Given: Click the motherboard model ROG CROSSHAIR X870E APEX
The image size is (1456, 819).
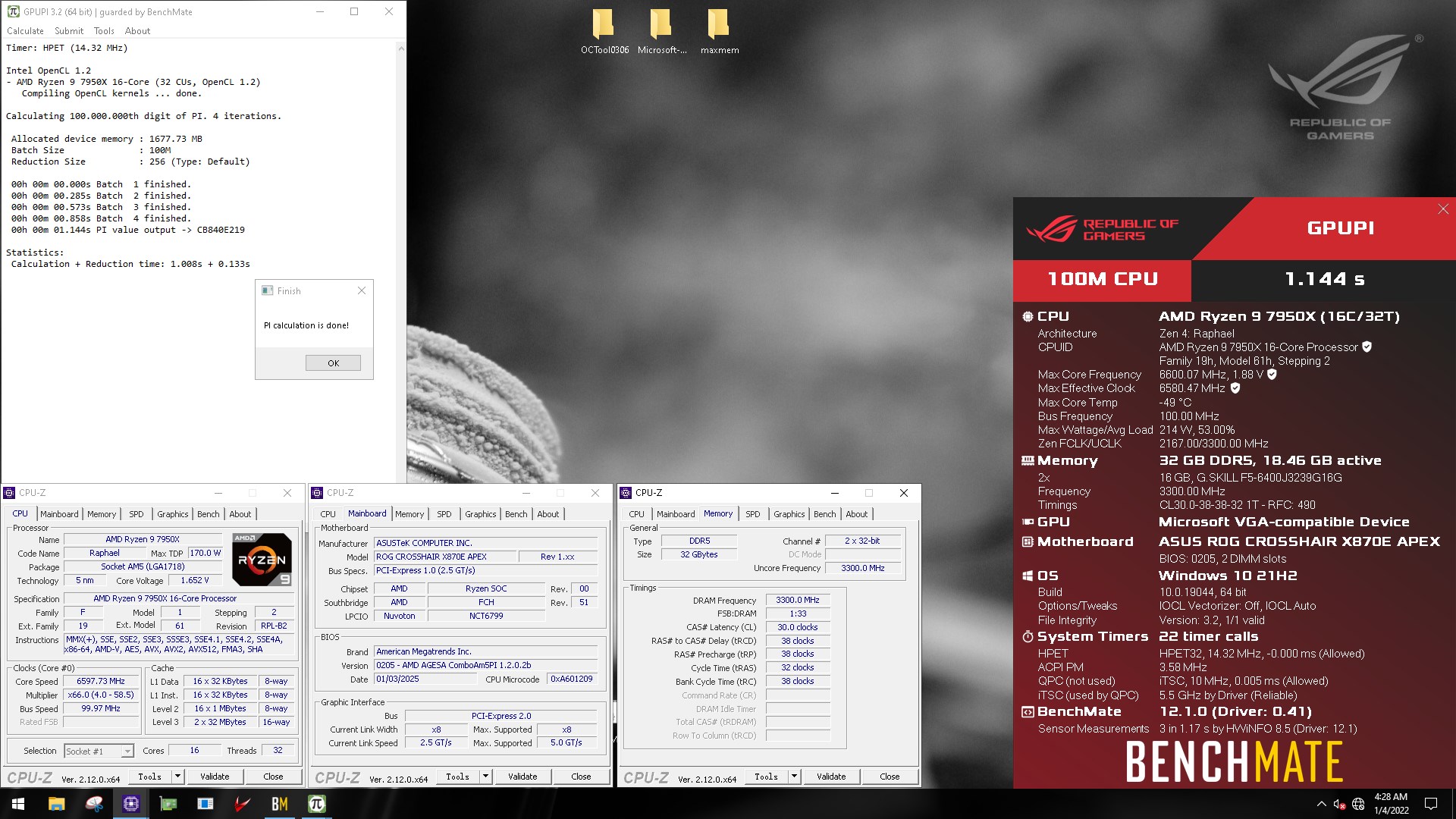Looking at the screenshot, I should point(444,557).
